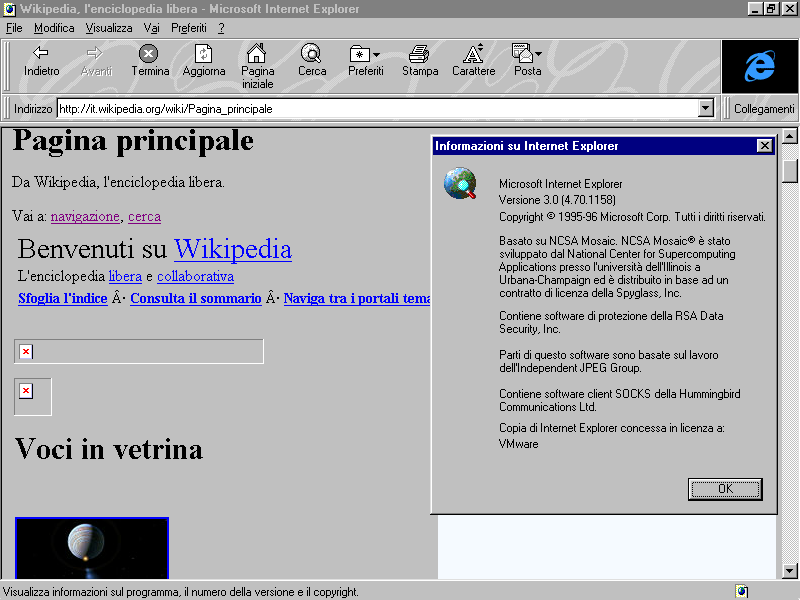Print the page with Stampa

pos(419,61)
